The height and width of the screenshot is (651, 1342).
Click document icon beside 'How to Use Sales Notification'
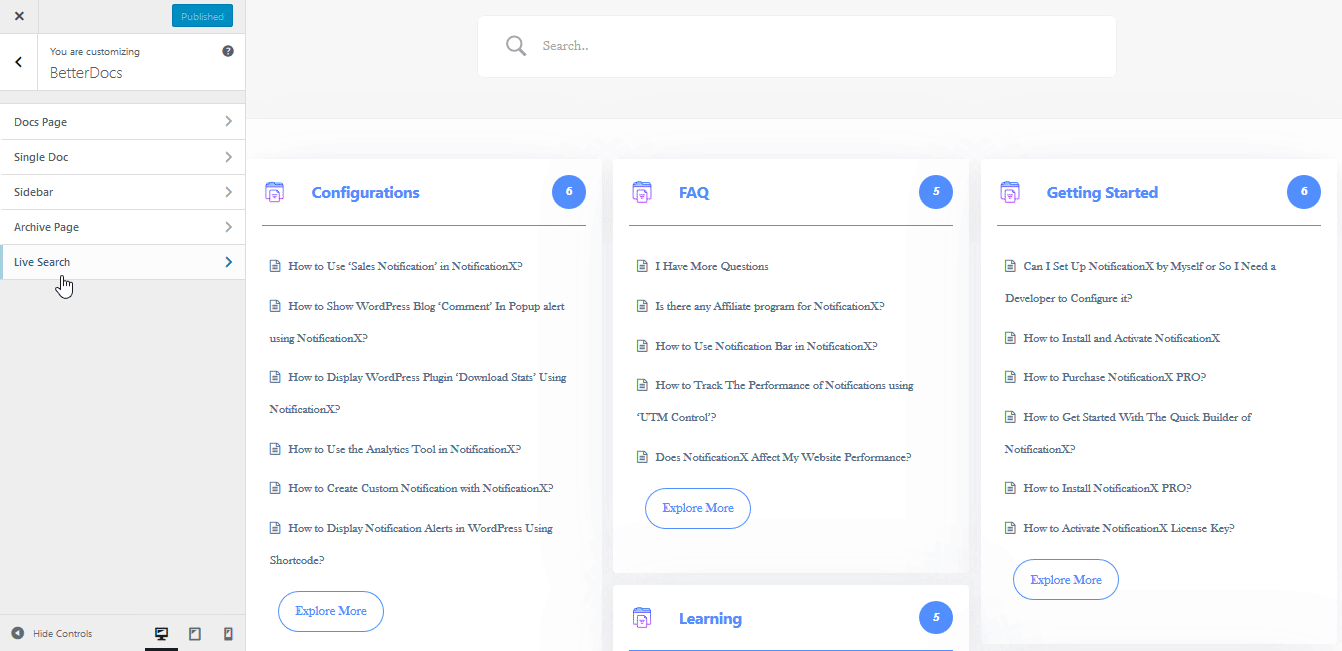[275, 266]
